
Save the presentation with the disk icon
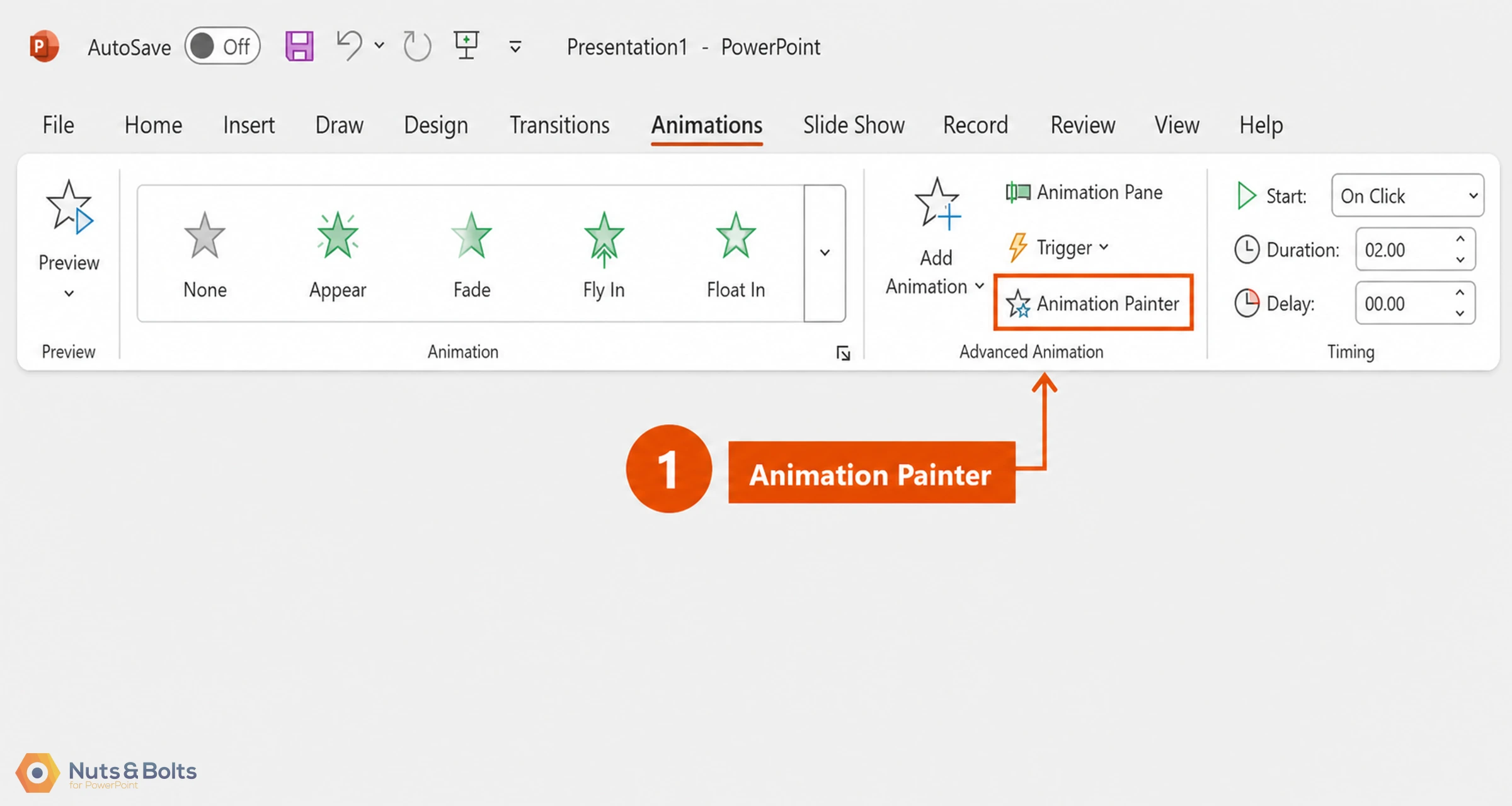point(299,46)
